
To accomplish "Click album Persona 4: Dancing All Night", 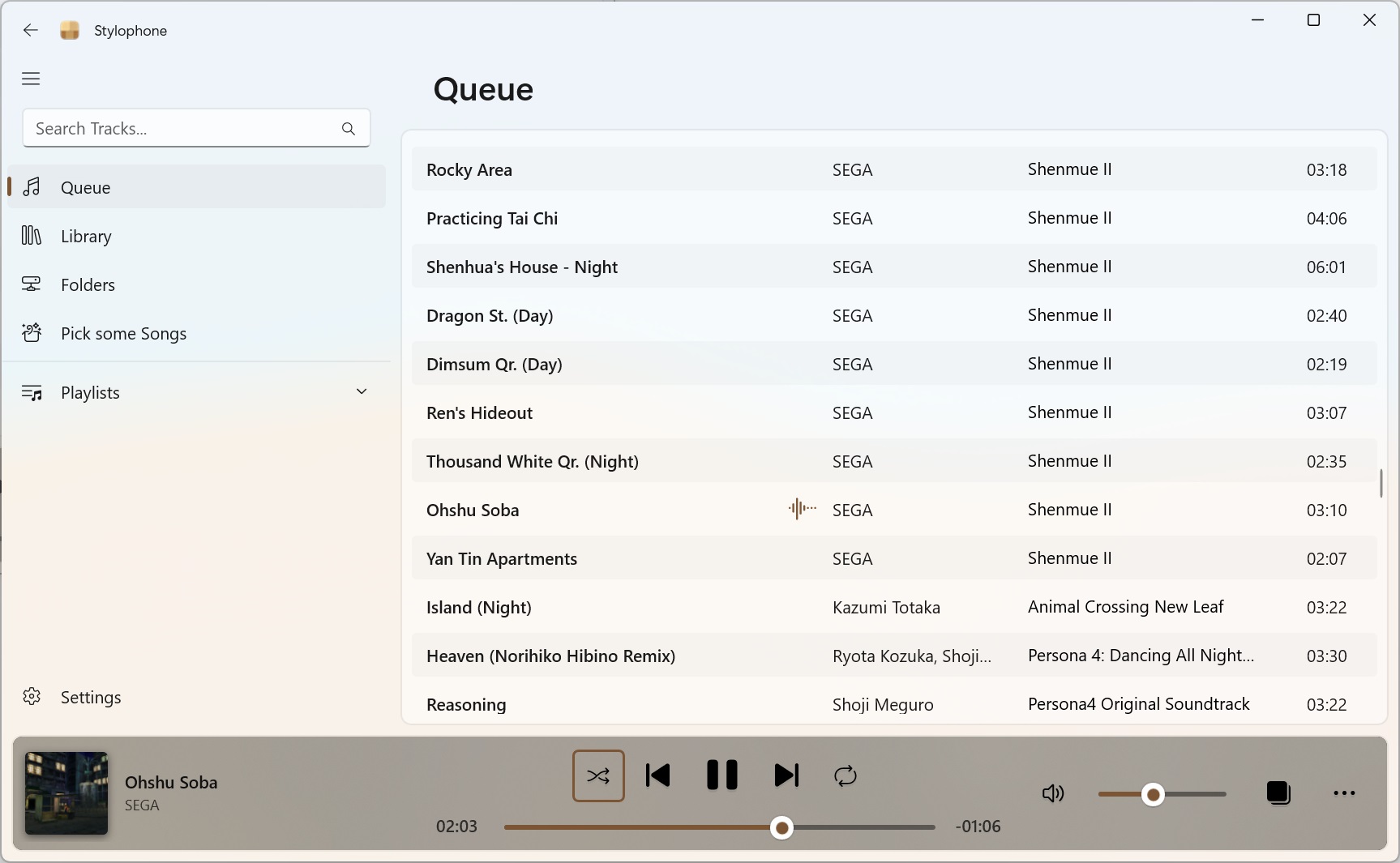I will (x=1141, y=655).
